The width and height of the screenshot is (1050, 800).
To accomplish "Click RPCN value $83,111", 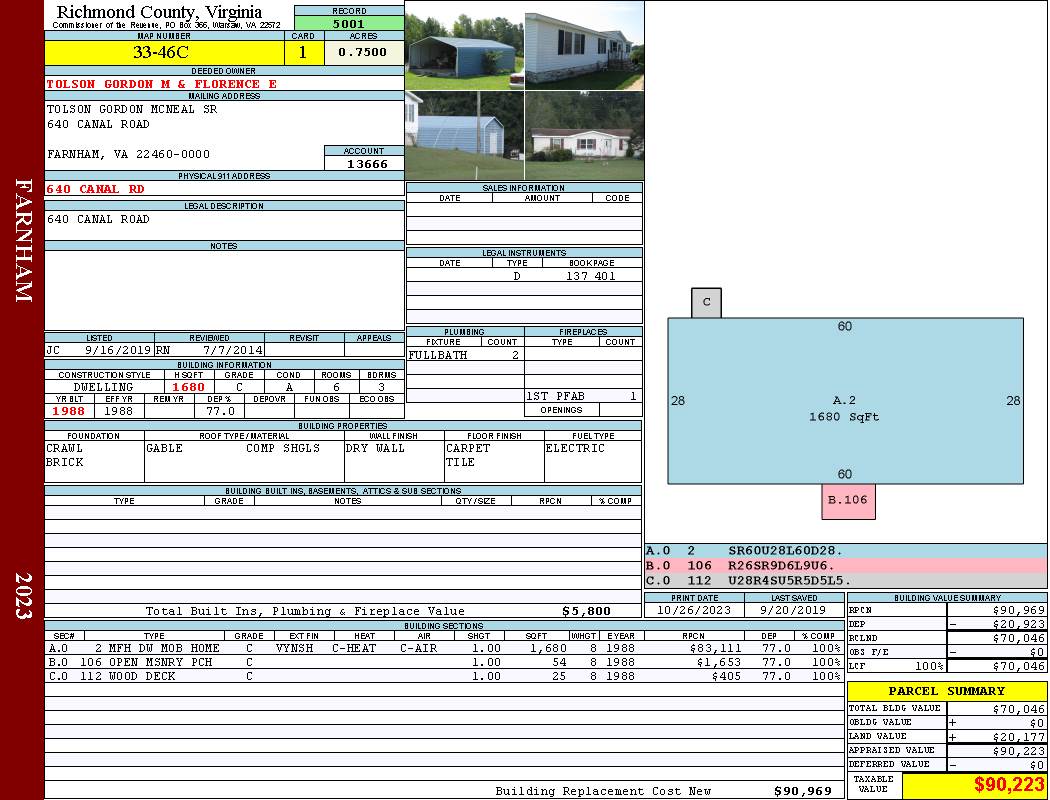I will coord(715,648).
